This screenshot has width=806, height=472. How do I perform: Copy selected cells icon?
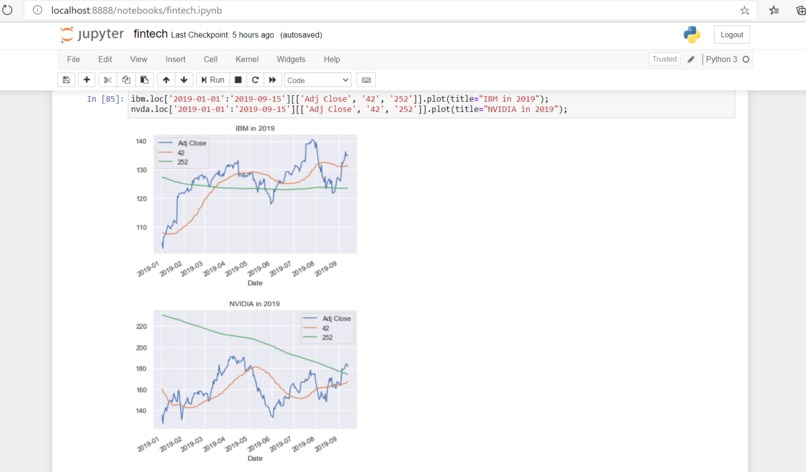tap(126, 80)
